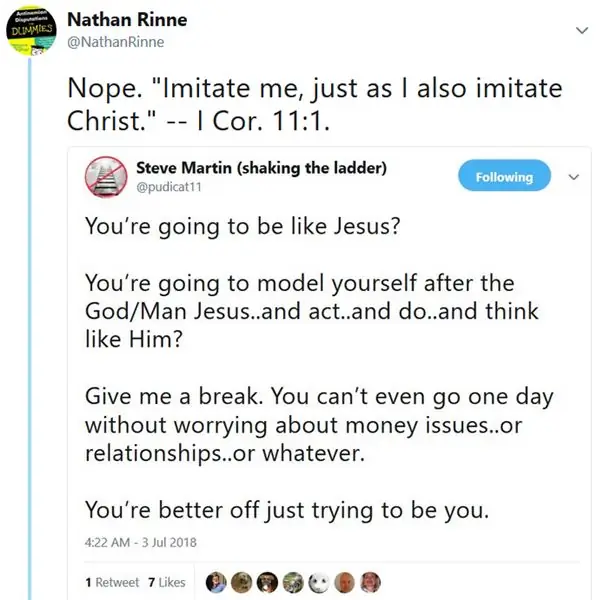This screenshot has width=610, height=600.
Task: Open the Steve Martin (shaking the ladder) name
Action: click(x=260, y=167)
